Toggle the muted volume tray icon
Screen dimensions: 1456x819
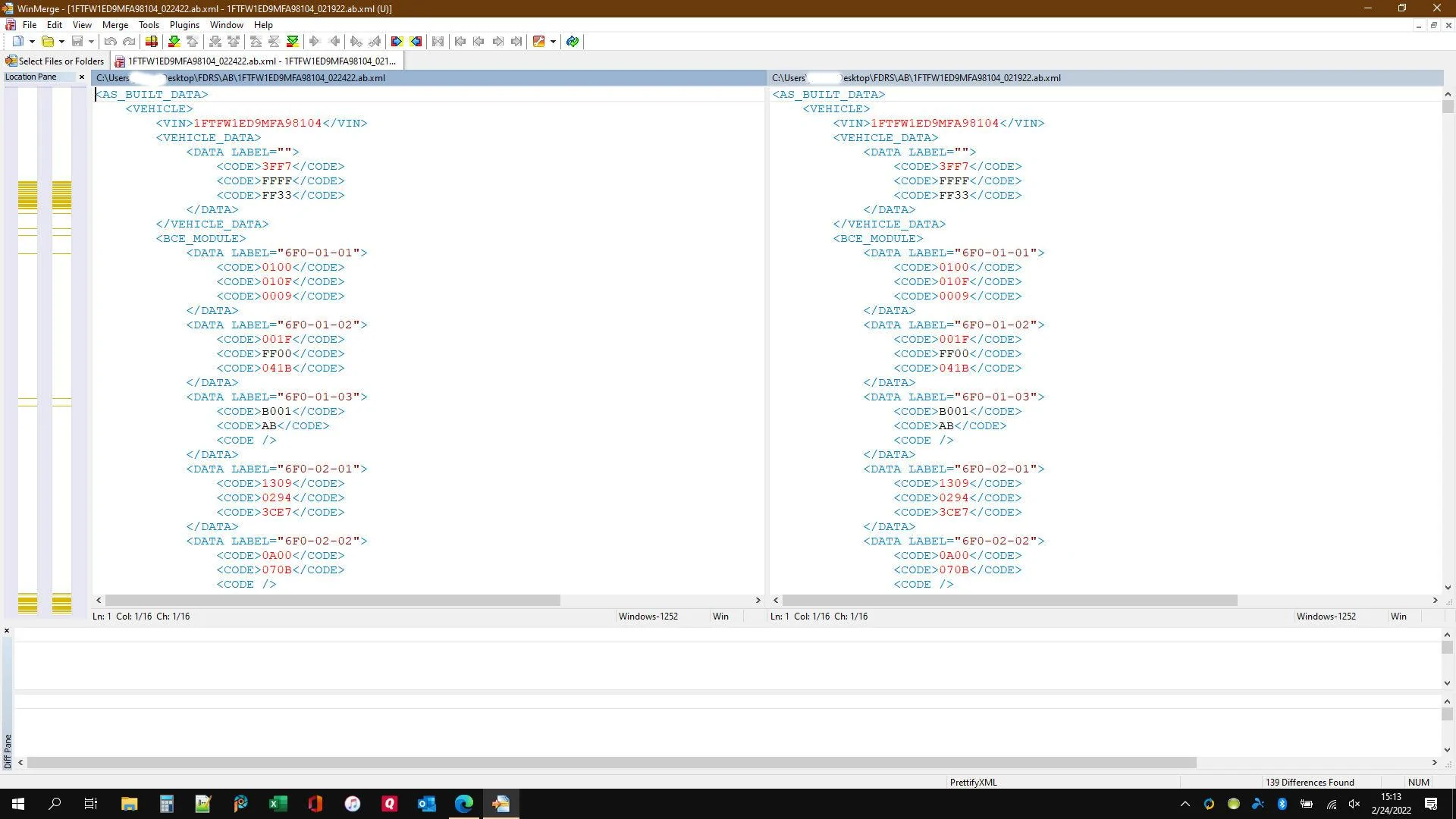point(1354,804)
